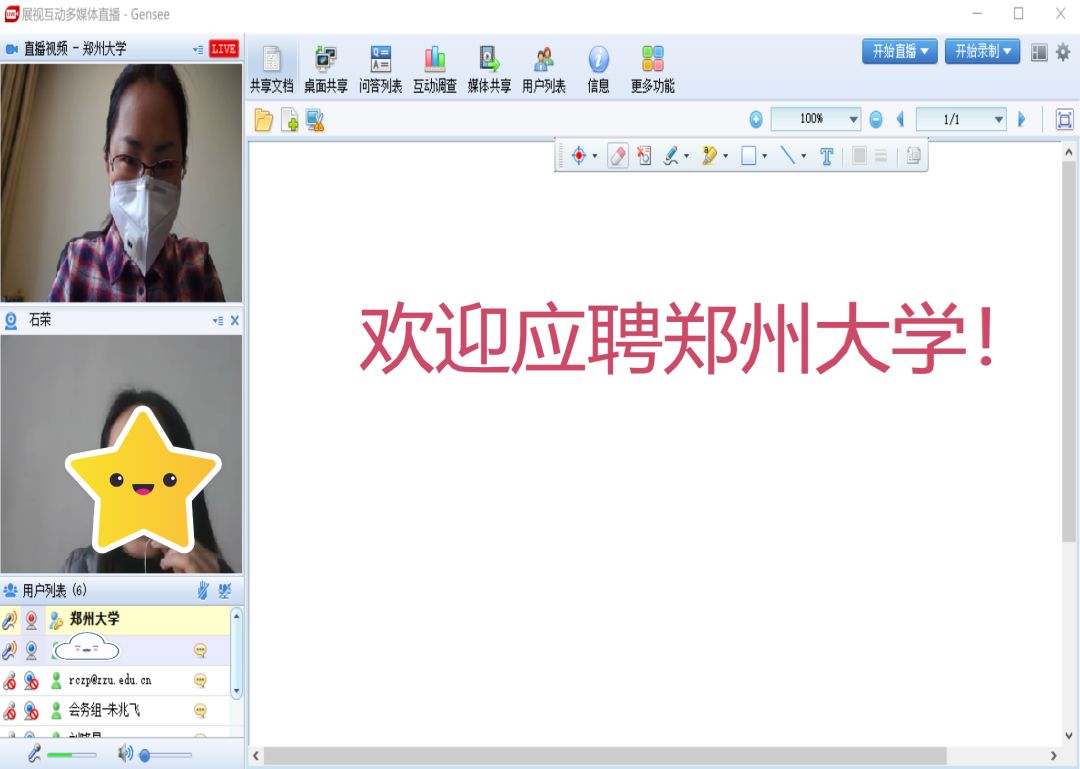This screenshot has height=769, width=1080.
Task: Click the laser pointer tool
Action: (x=578, y=156)
